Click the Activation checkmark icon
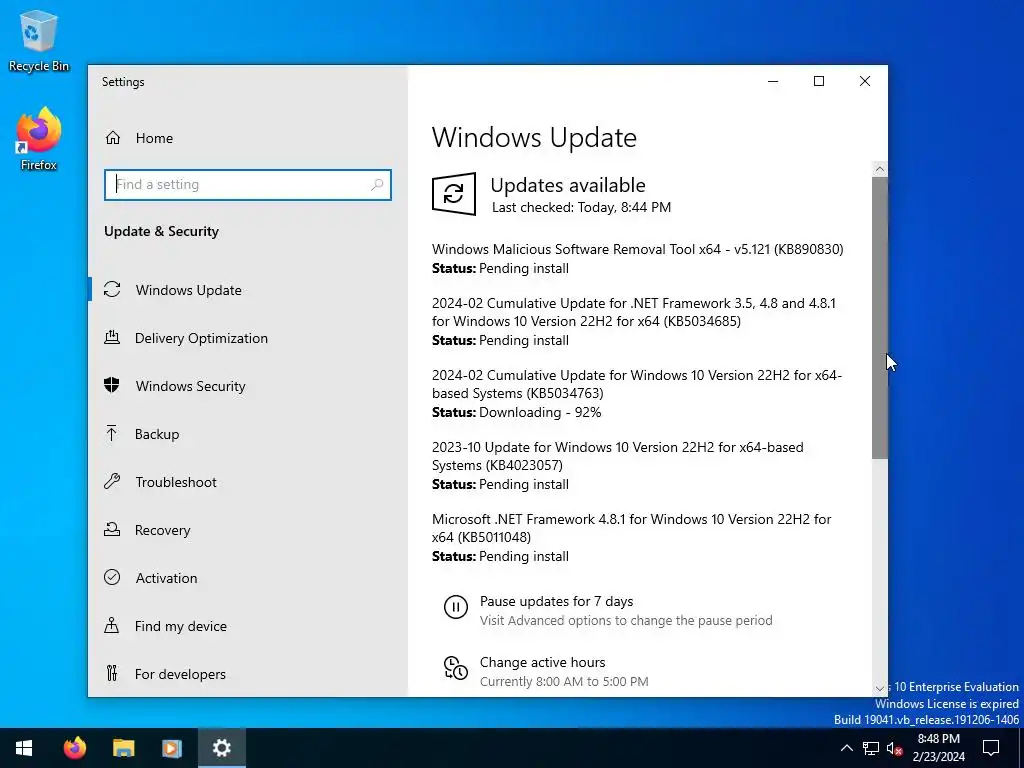This screenshot has width=1024, height=768. [112, 577]
